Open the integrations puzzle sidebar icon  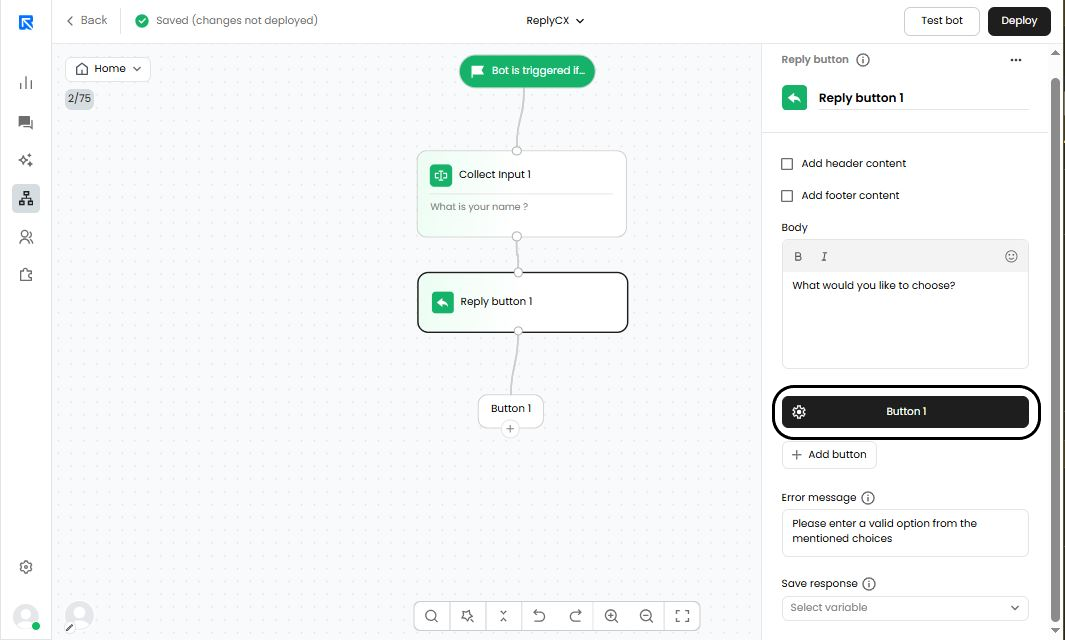point(26,275)
